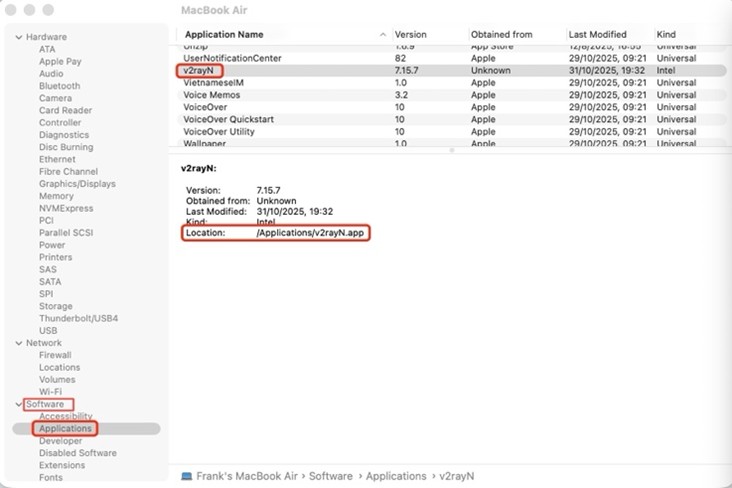Open Firewall under Network
This screenshot has width=732, height=488.
[x=55, y=355]
